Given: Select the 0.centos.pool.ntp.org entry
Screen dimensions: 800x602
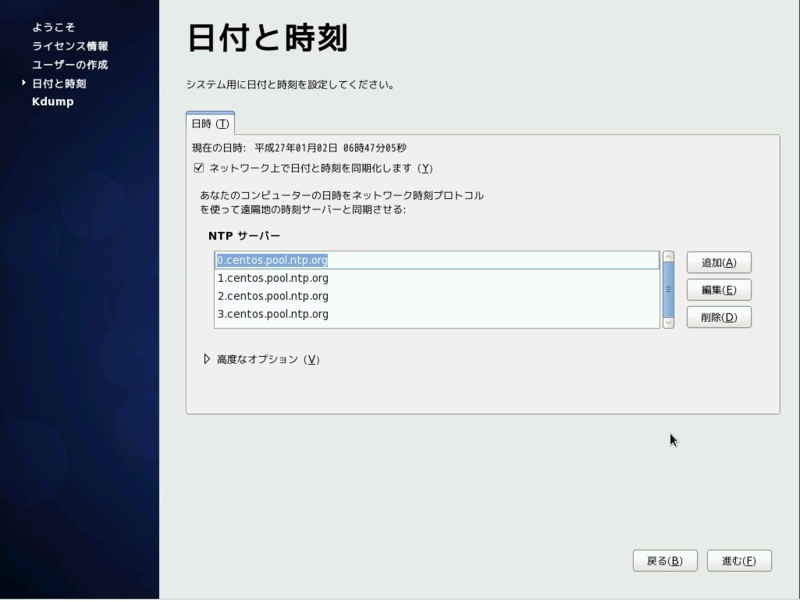Looking at the screenshot, I should (437, 260).
